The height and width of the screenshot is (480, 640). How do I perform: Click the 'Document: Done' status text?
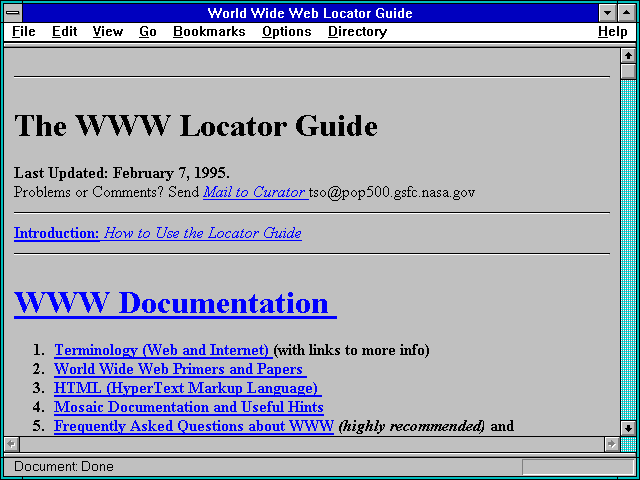click(64, 467)
